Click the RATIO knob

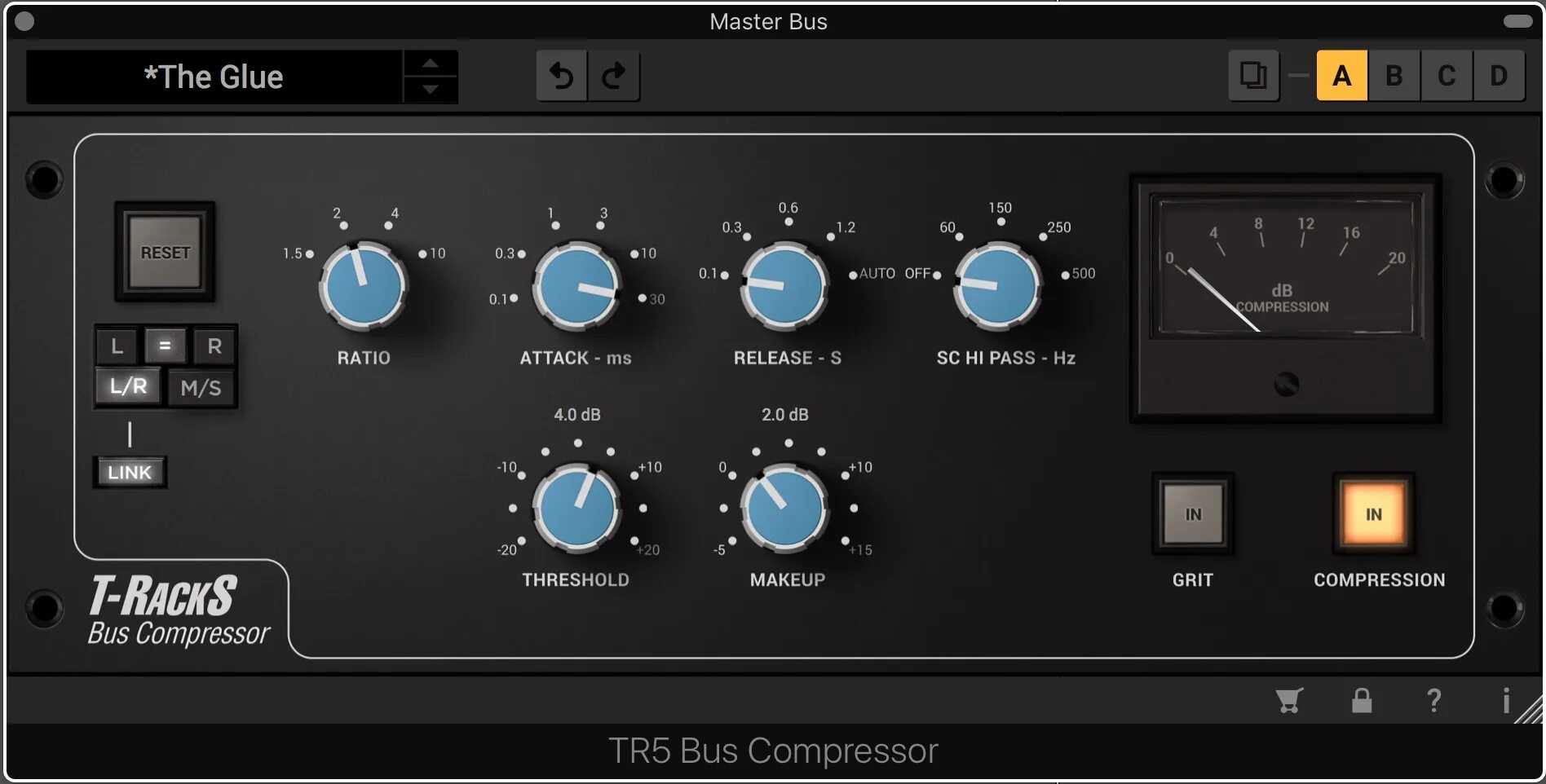364,286
